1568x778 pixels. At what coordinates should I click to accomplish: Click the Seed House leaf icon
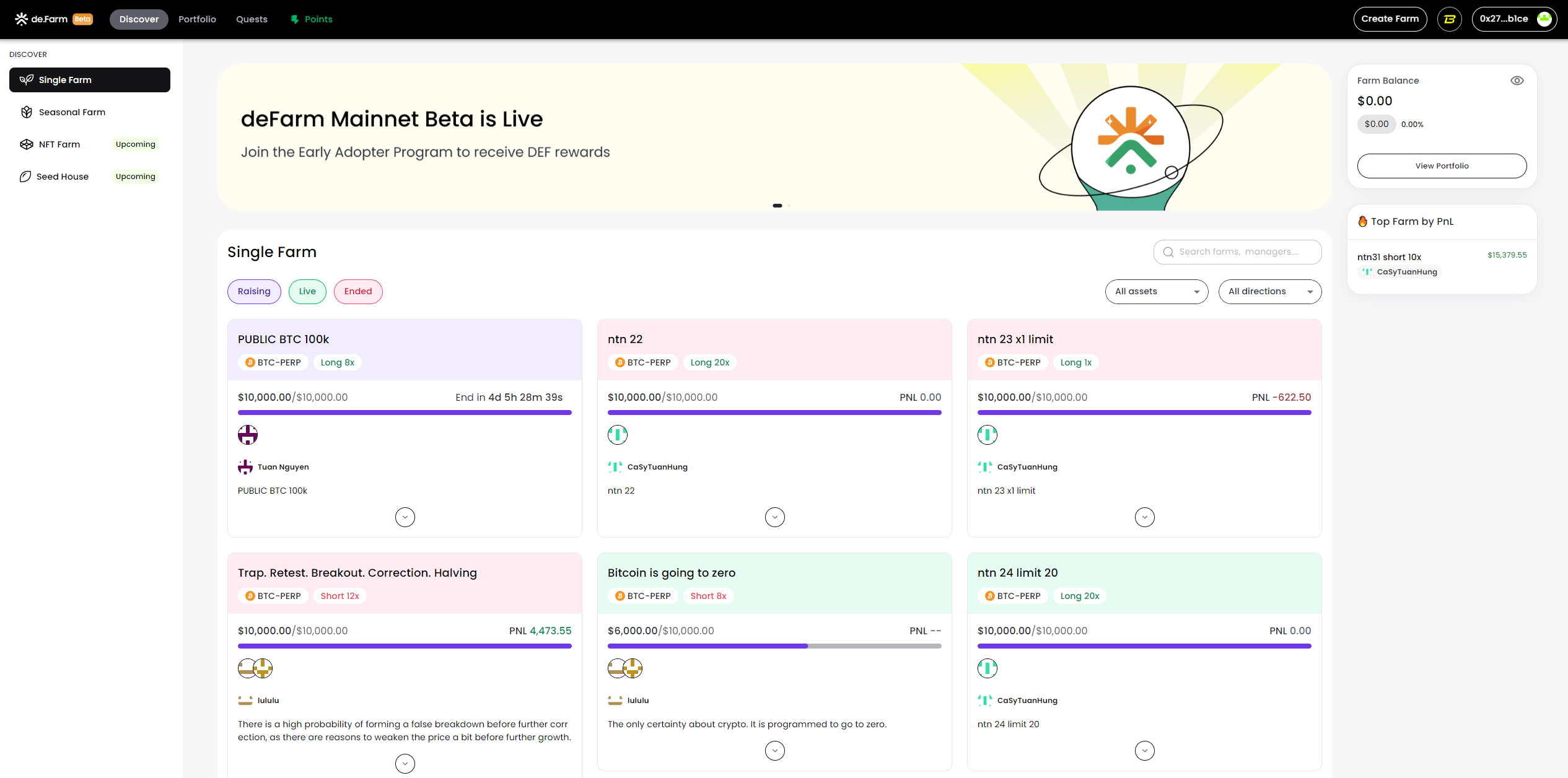pos(25,177)
